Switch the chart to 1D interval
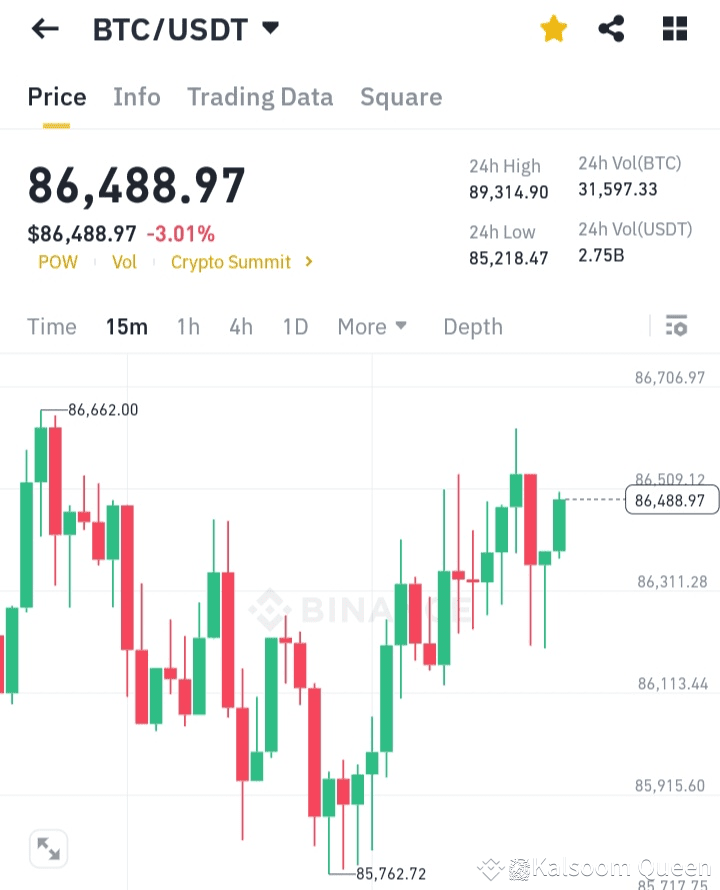 295,327
